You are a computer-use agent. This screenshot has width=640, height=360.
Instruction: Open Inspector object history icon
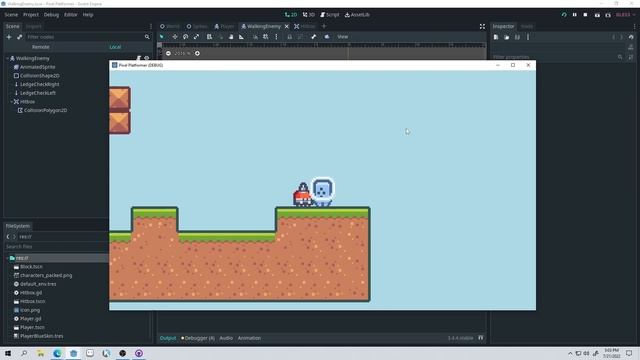[x=631, y=37]
